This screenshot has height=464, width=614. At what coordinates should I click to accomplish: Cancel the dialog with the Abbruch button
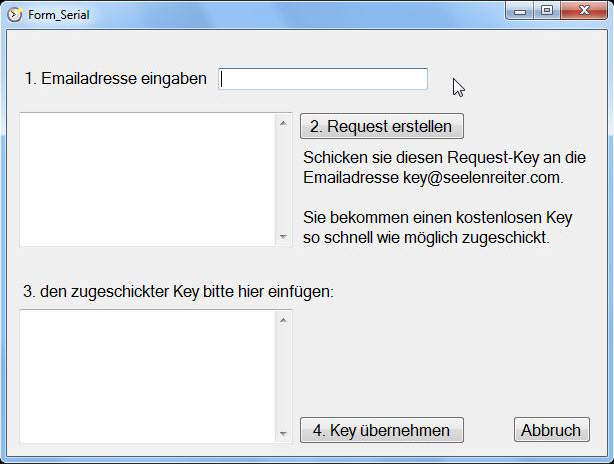[x=552, y=430]
